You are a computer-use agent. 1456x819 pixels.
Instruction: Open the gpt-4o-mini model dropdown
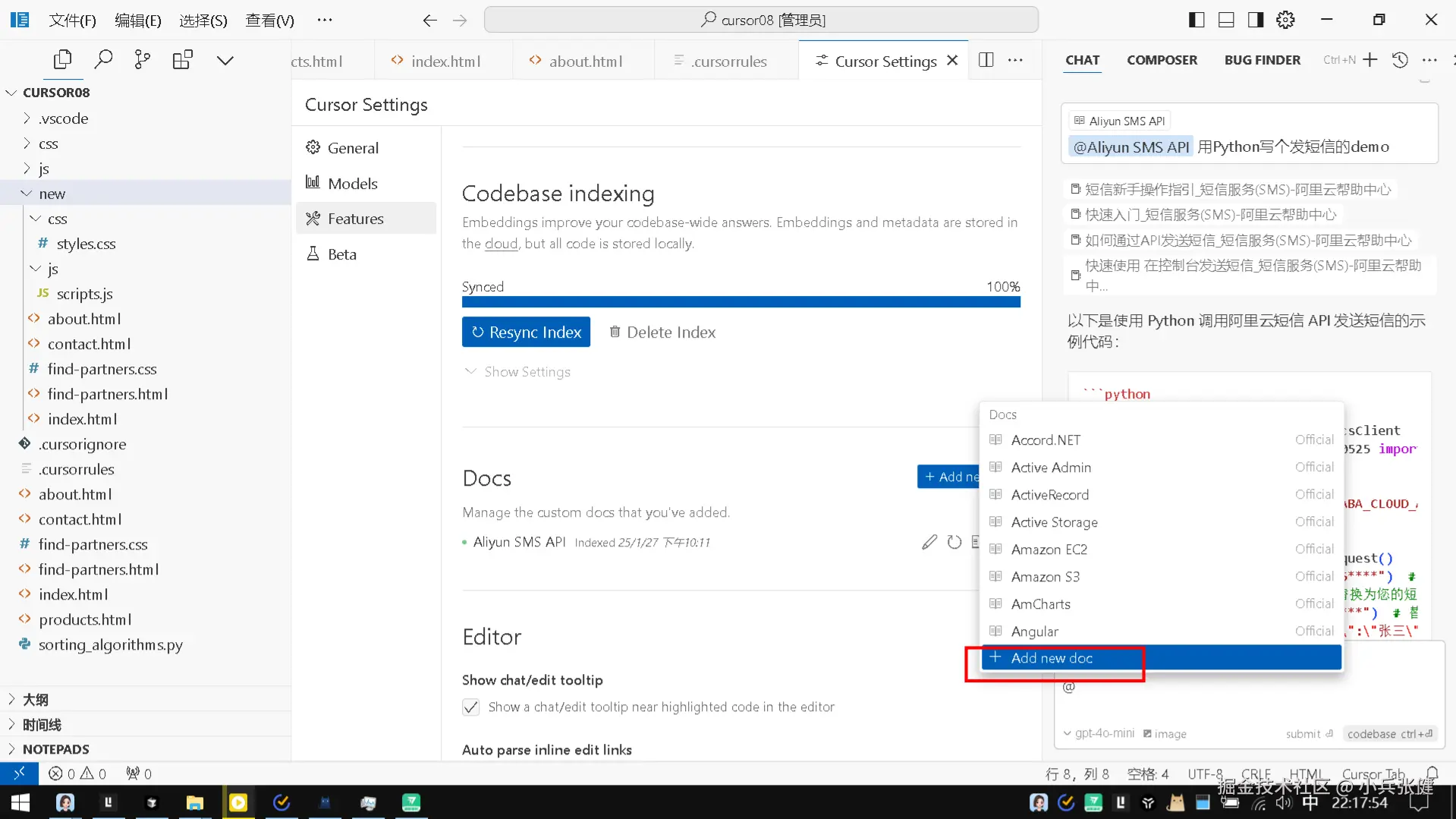click(x=1099, y=733)
